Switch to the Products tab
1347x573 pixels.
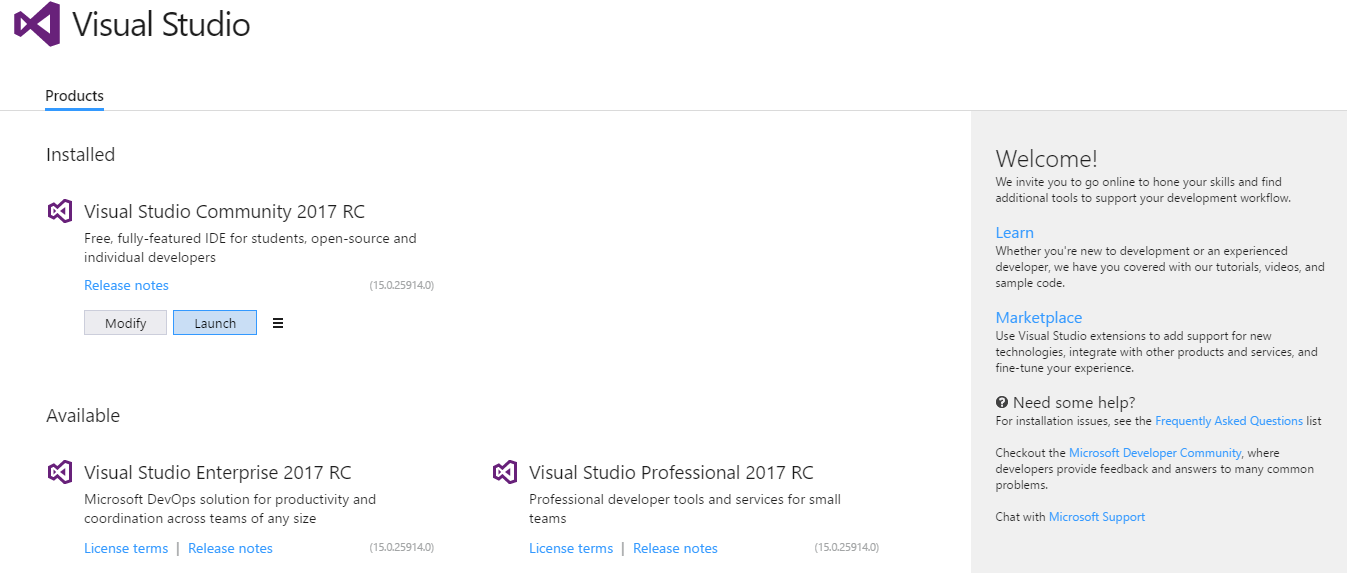pos(74,96)
